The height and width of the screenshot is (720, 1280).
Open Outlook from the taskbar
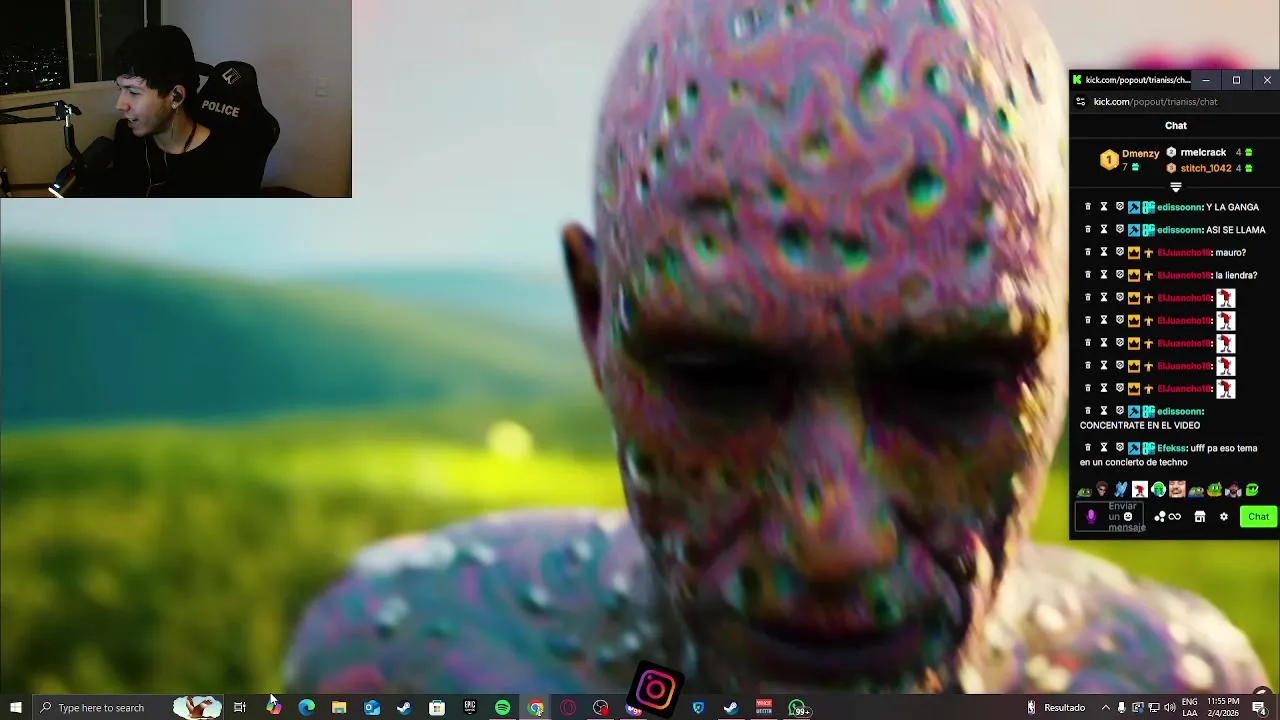372,708
